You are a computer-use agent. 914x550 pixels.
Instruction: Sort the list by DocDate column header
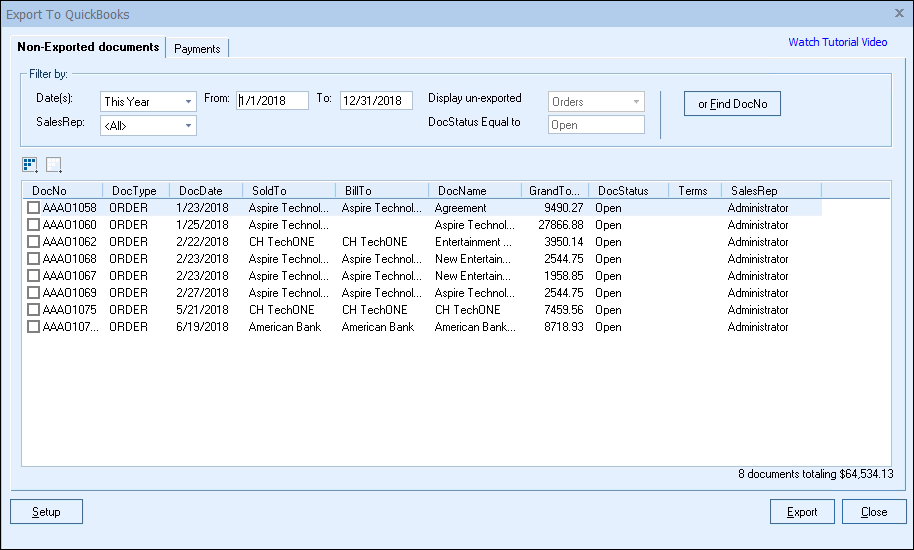point(200,191)
